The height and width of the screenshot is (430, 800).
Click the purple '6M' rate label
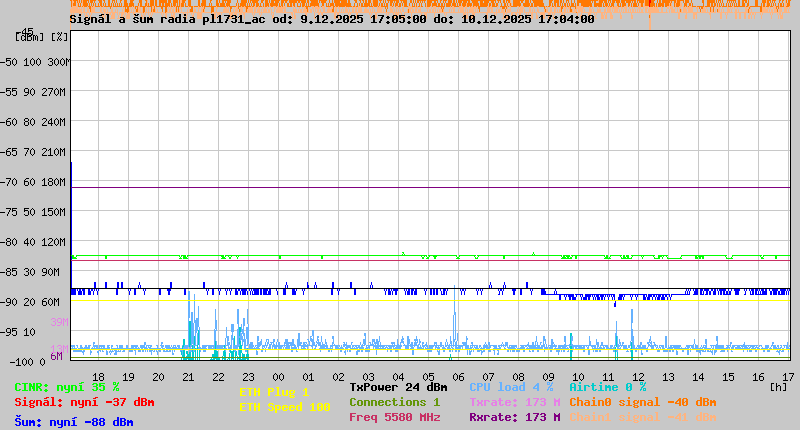[56, 356]
